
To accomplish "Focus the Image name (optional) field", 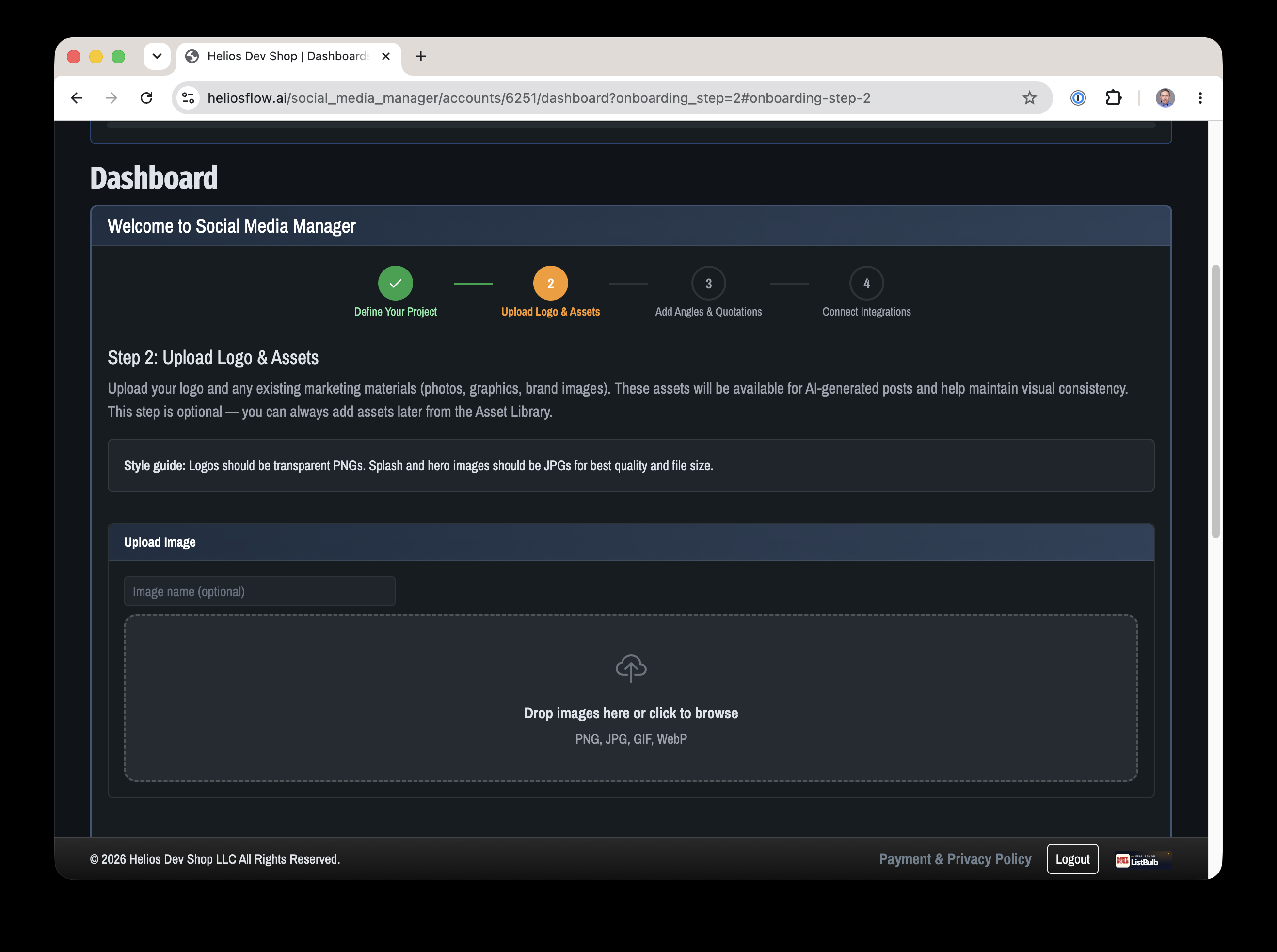I will (259, 591).
